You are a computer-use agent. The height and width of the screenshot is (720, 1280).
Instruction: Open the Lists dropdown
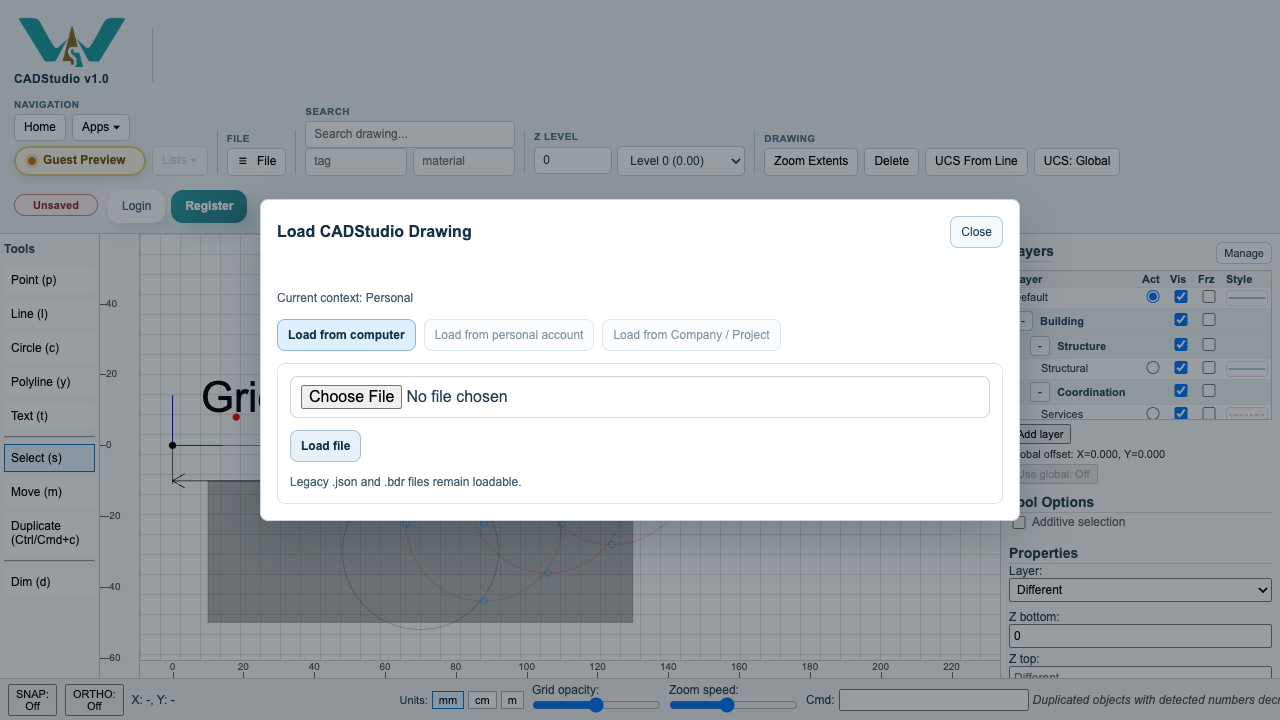180,160
